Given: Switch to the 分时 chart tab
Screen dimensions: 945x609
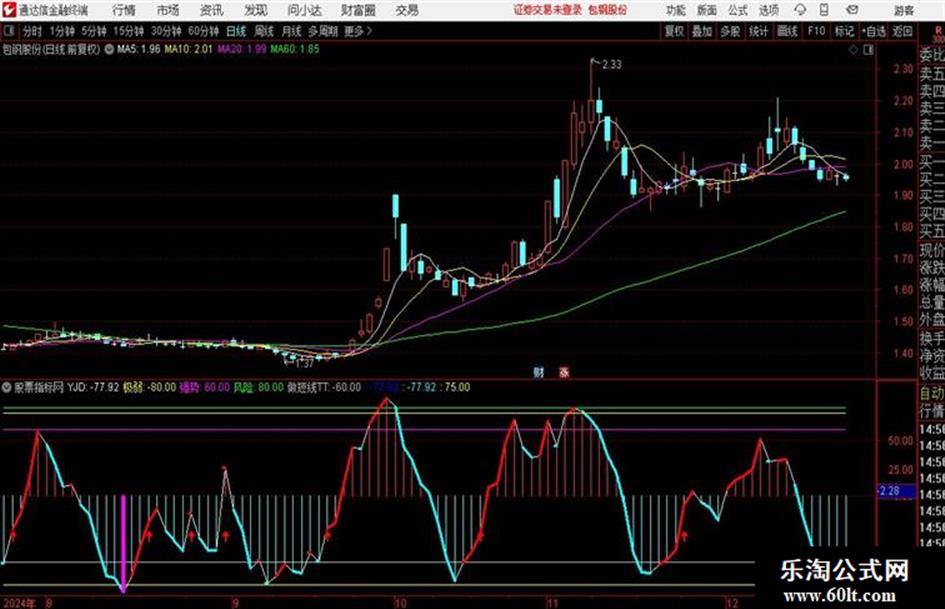Looking at the screenshot, I should point(33,31).
